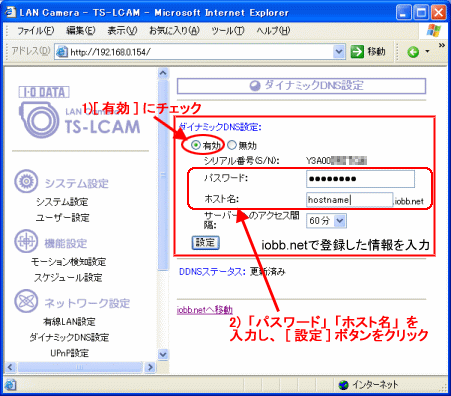Click the 機能設定 section heading
The height and width of the screenshot is (396, 451).
point(66,243)
